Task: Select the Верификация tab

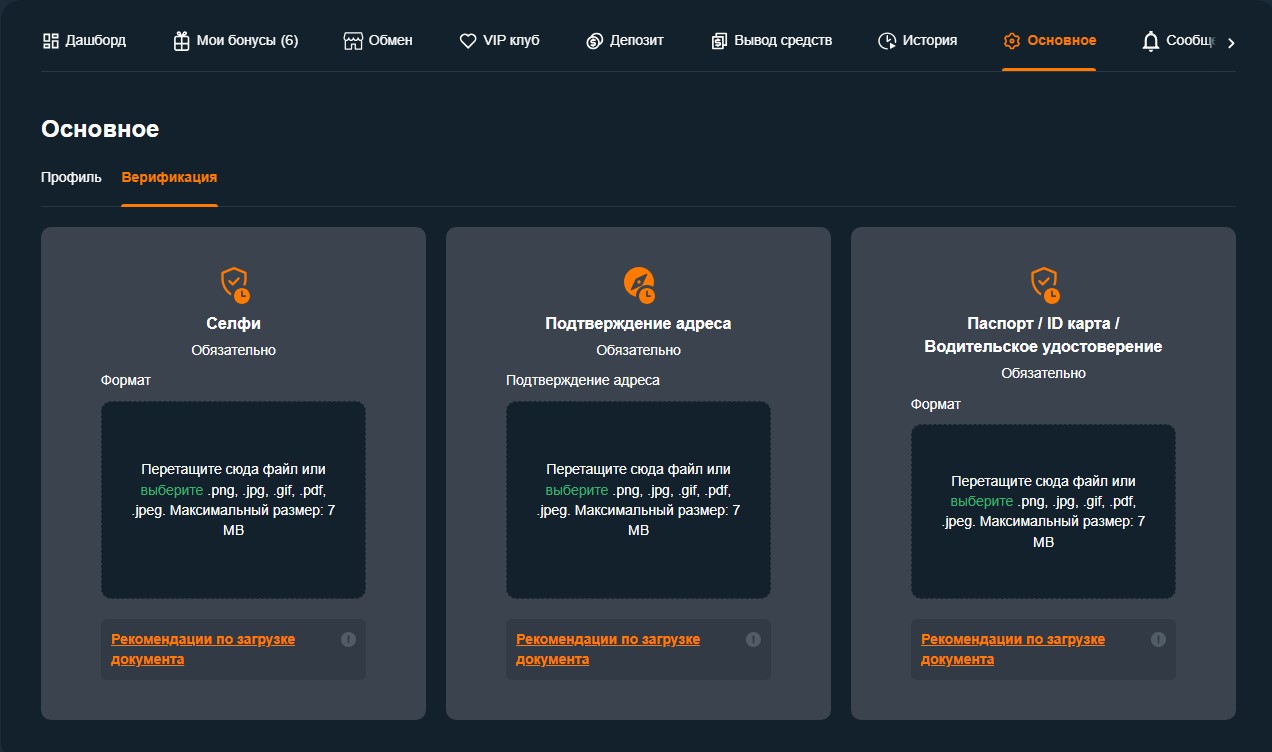Action: pos(169,176)
